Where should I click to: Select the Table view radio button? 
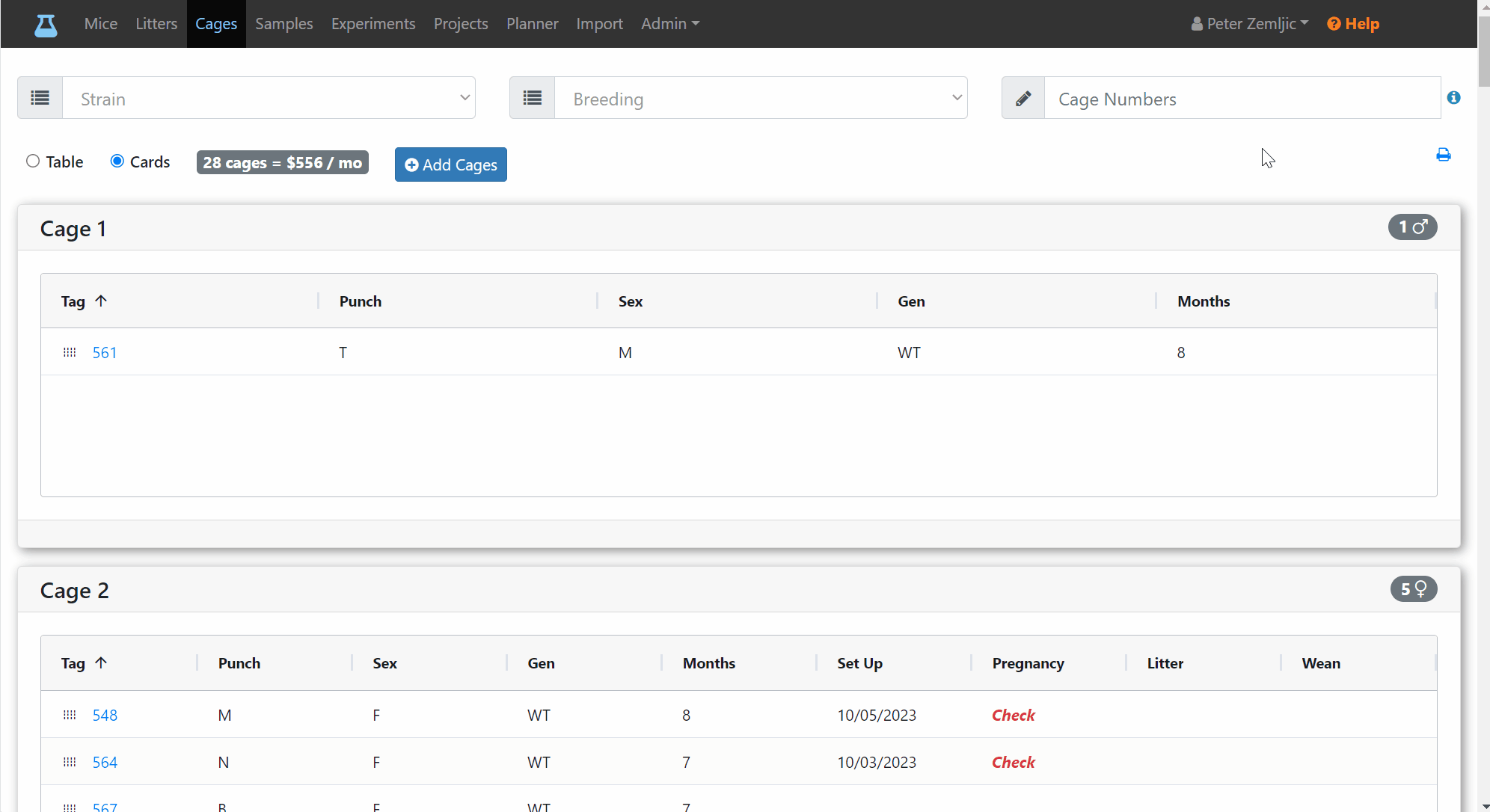point(33,161)
